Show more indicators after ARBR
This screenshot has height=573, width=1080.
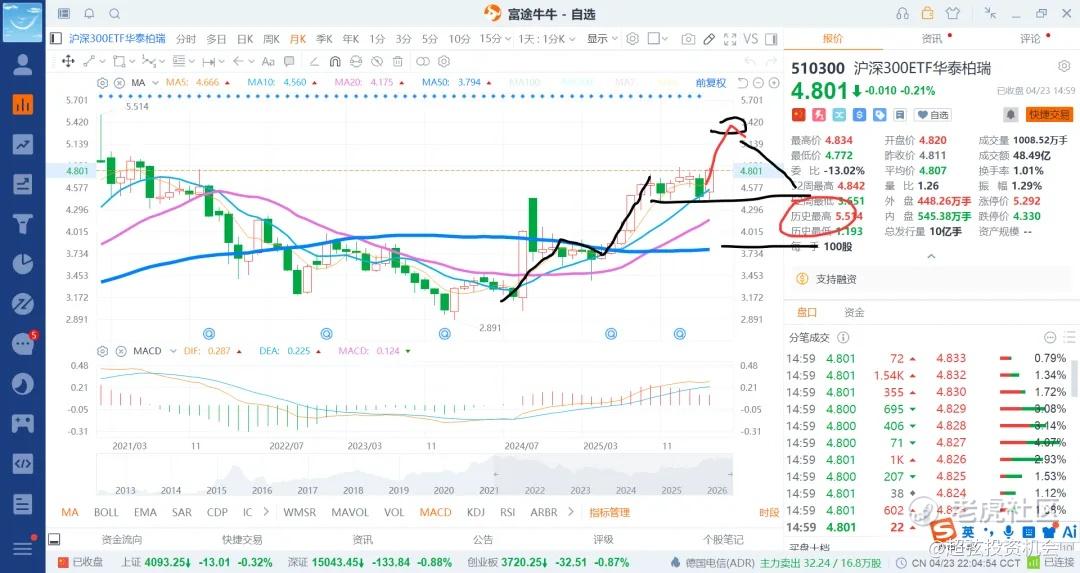point(570,512)
